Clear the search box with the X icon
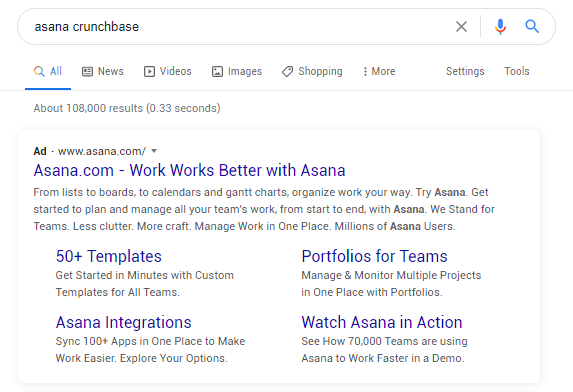The width and height of the screenshot is (573, 392). point(461,27)
